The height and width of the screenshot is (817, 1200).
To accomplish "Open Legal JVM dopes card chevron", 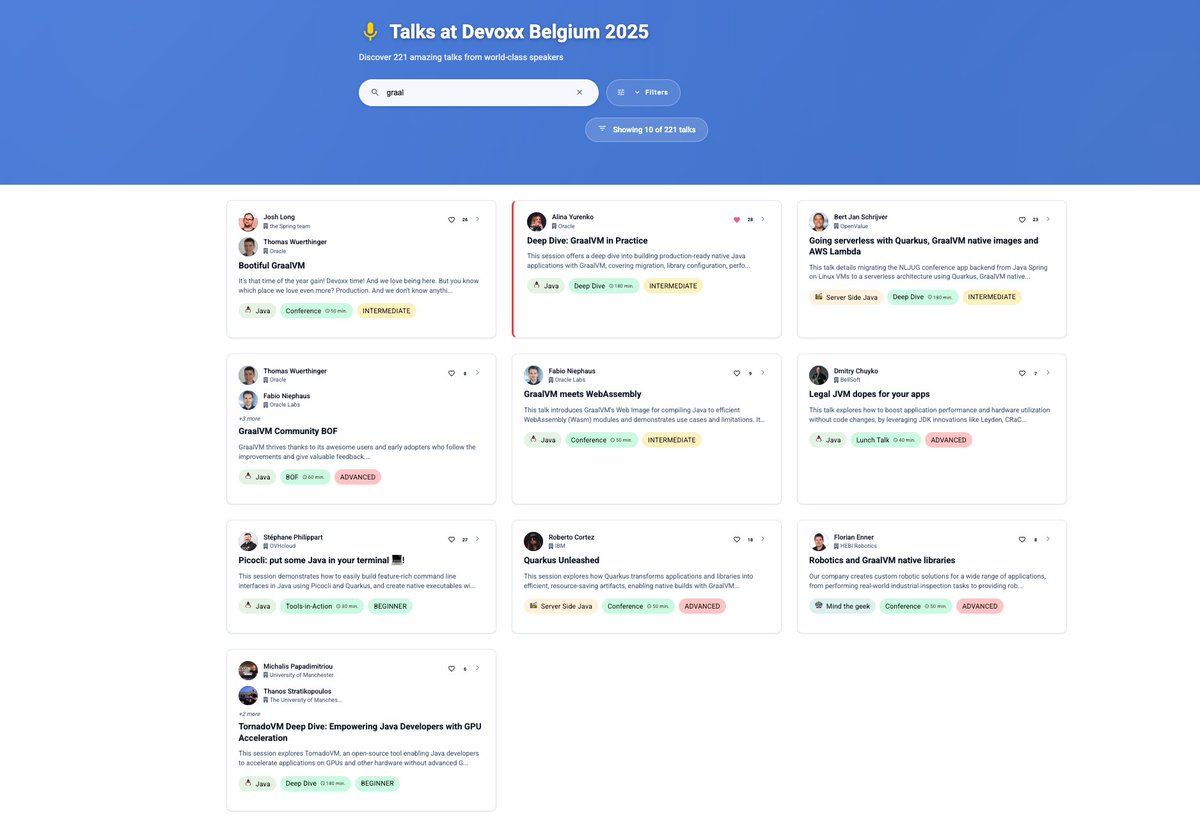I will click(x=1048, y=373).
